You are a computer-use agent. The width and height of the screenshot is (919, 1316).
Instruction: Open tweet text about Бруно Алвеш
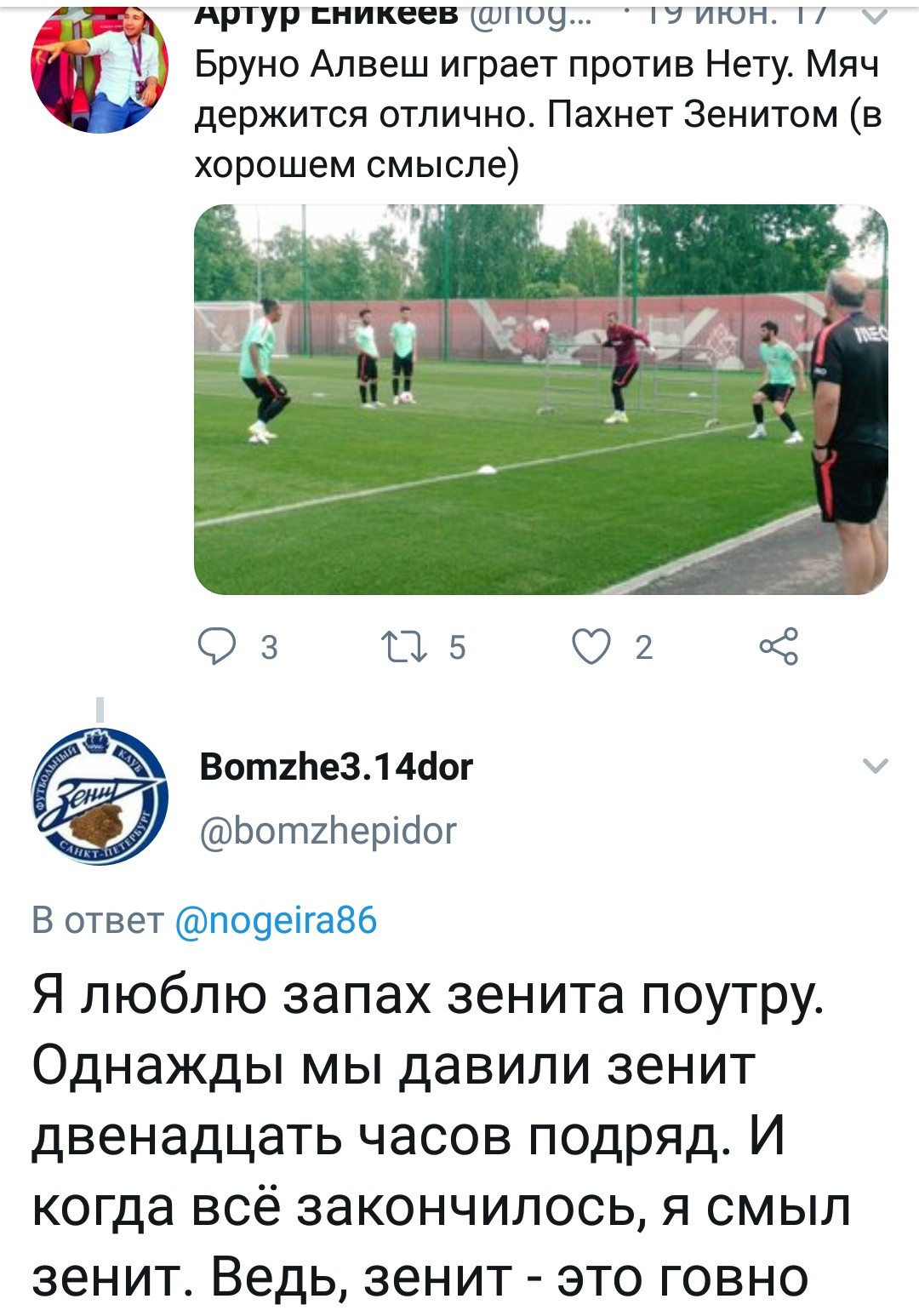coord(538,114)
